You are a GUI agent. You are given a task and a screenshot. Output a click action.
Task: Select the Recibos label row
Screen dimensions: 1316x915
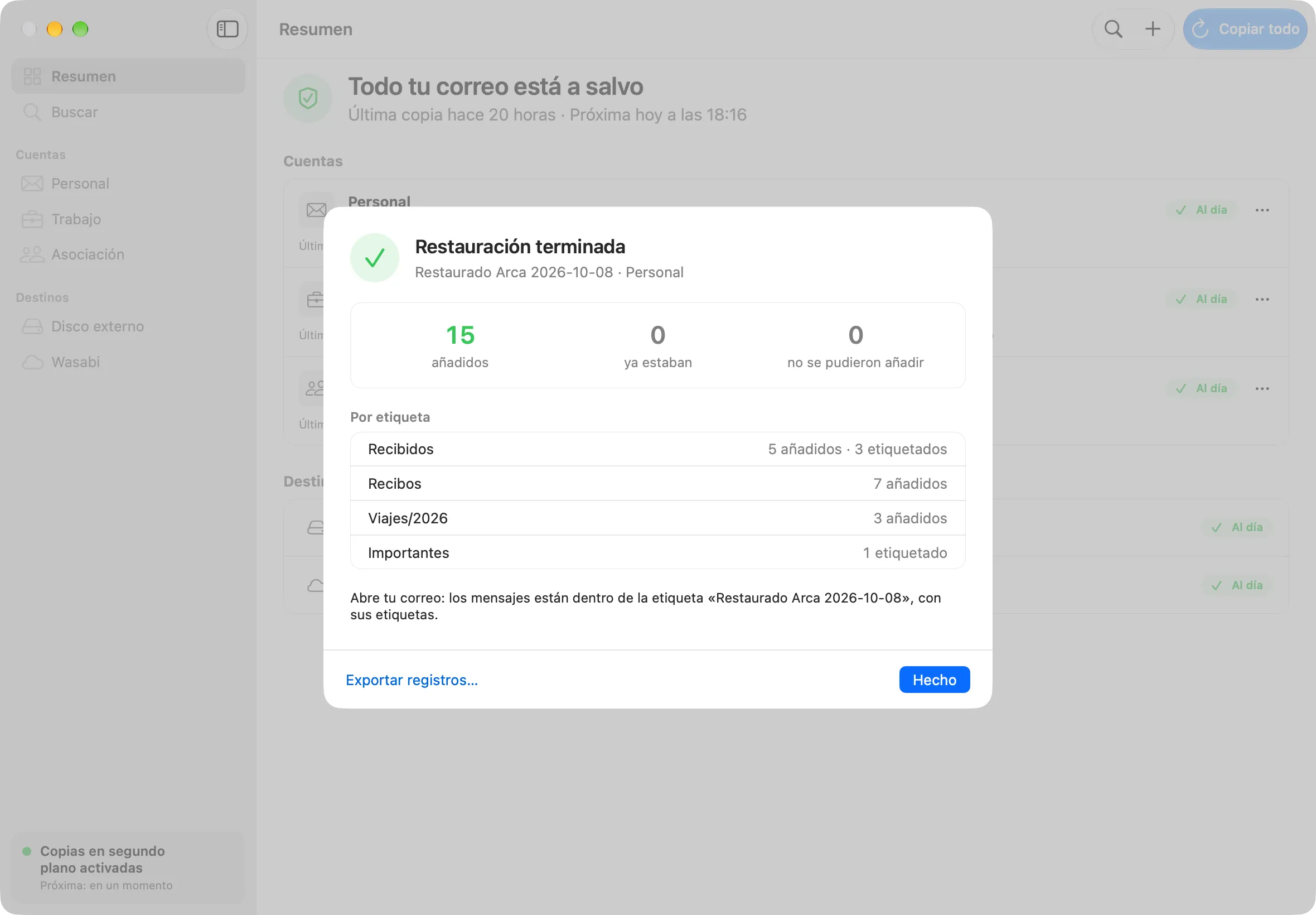(x=657, y=483)
